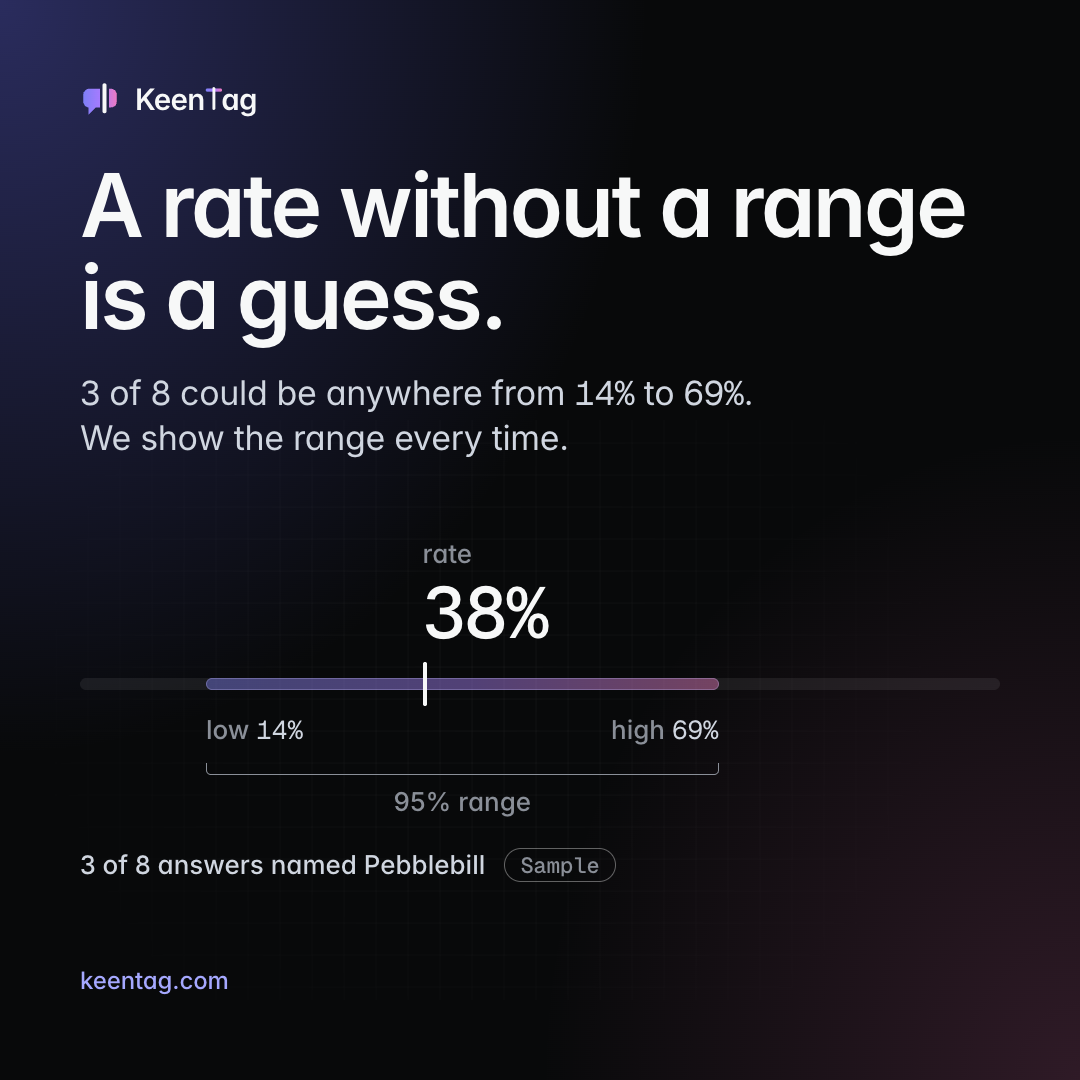This screenshot has height=1080, width=1080.
Task: Click the small 'rate' label
Action: coord(447,554)
